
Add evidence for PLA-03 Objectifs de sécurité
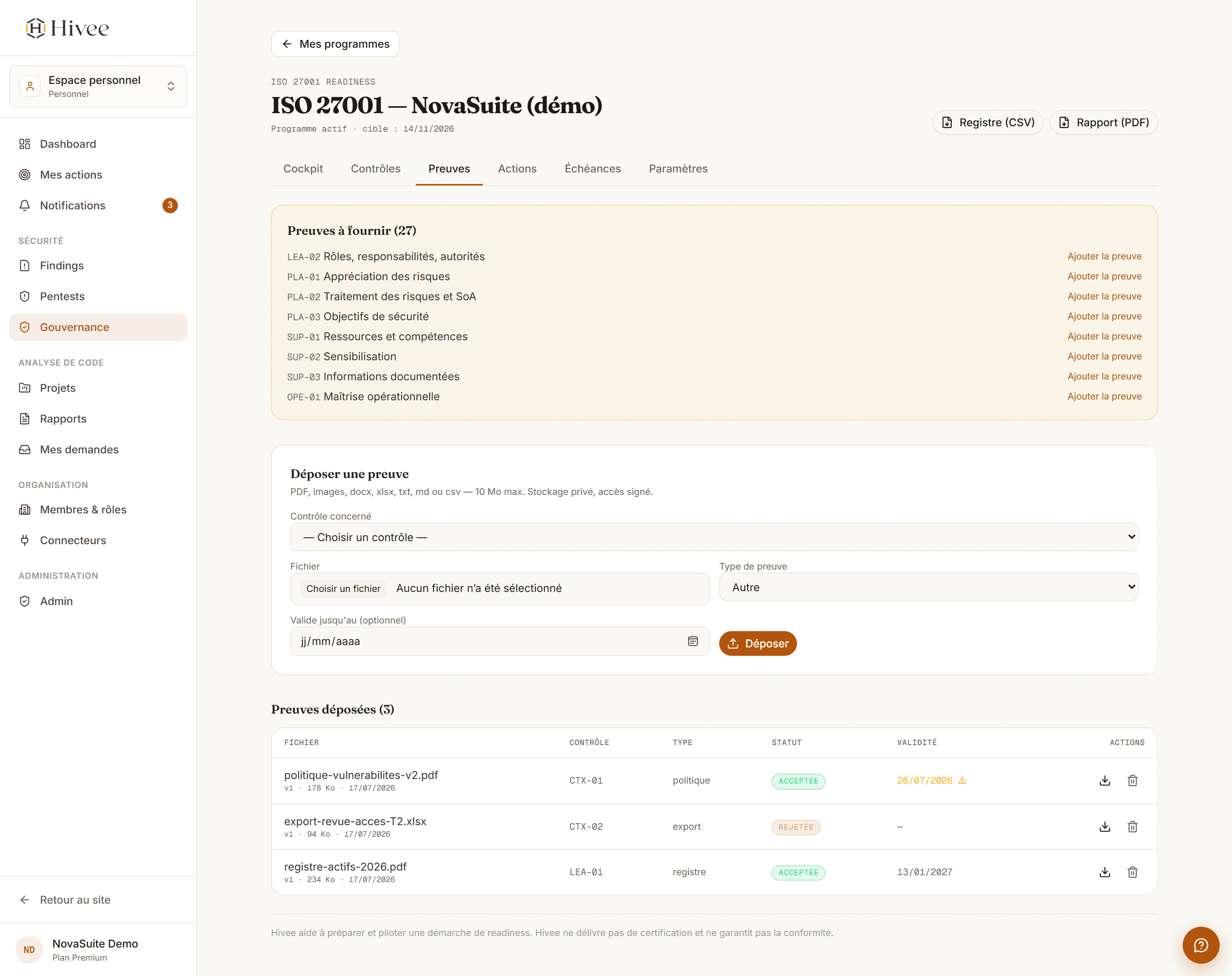(1104, 316)
